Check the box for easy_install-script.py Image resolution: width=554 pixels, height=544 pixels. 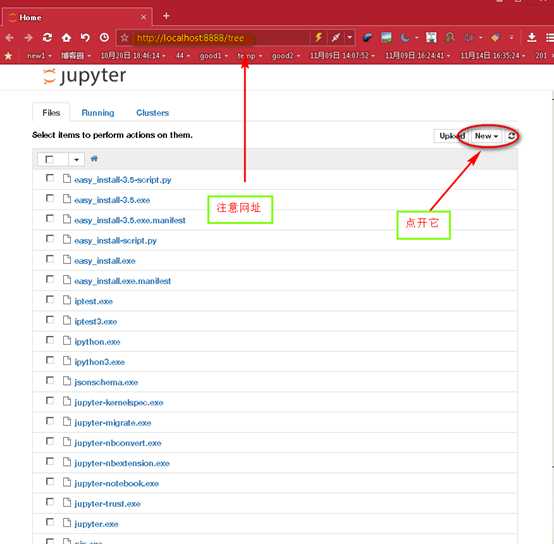(x=50, y=239)
